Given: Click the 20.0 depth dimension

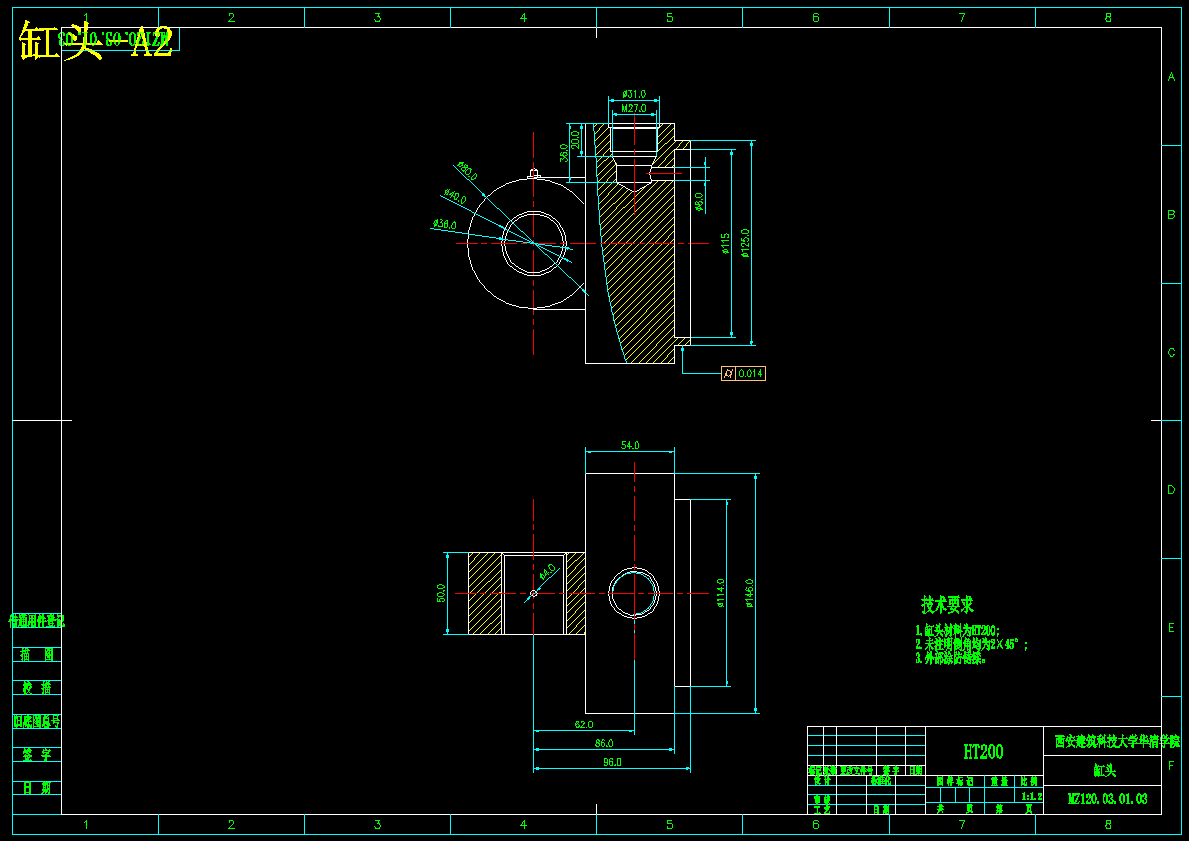Looking at the screenshot, I should coord(576,140).
